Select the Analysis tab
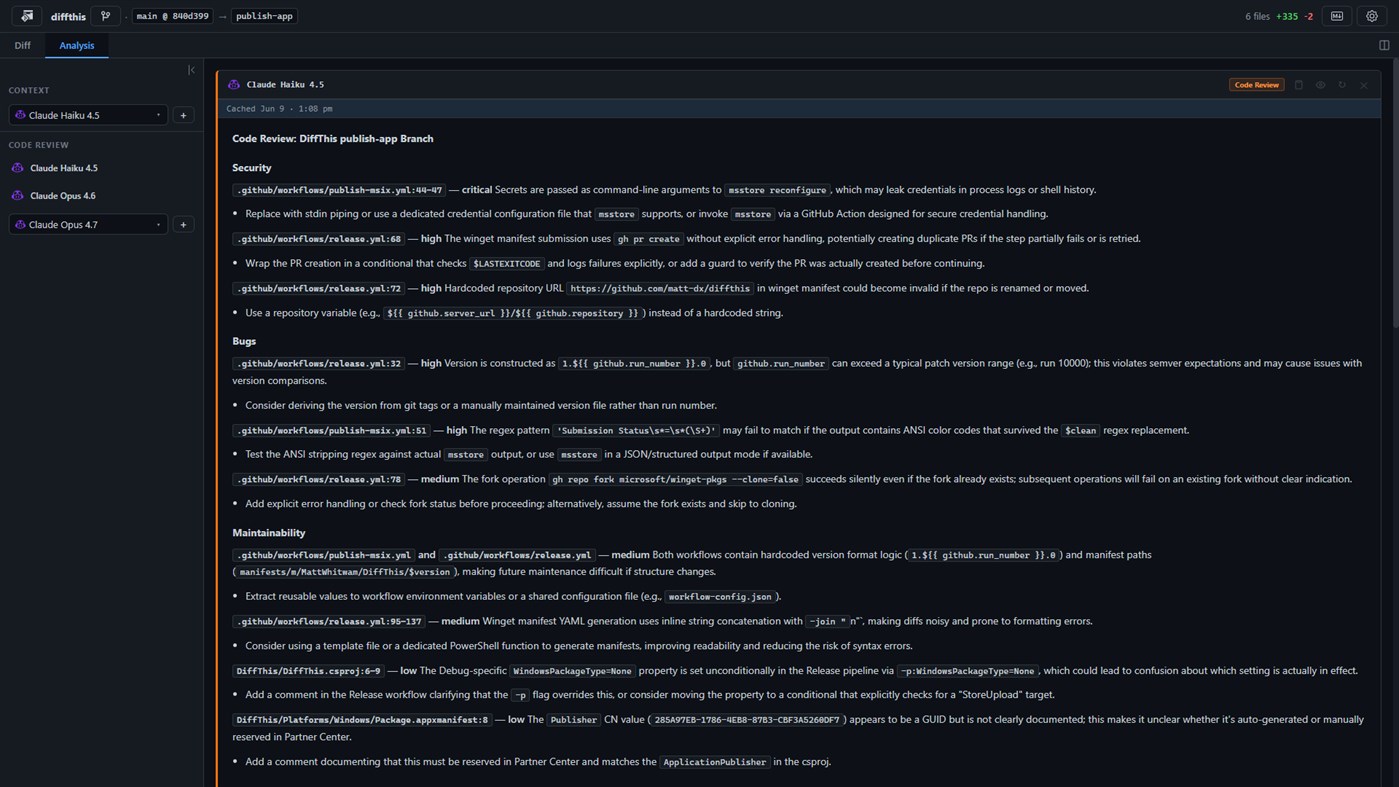The image size is (1399, 787). tap(76, 45)
